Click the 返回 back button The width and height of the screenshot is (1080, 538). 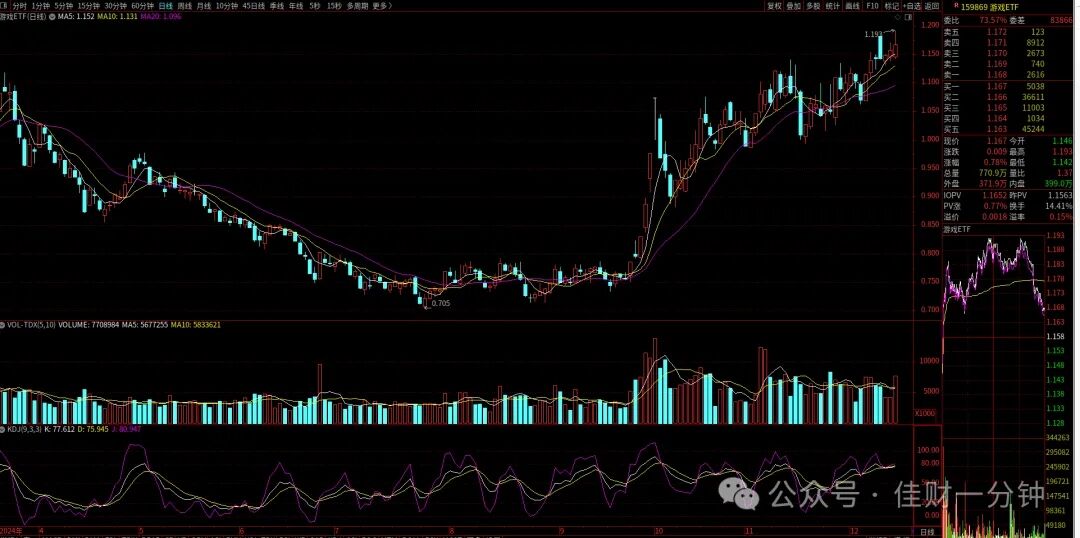[931, 6]
